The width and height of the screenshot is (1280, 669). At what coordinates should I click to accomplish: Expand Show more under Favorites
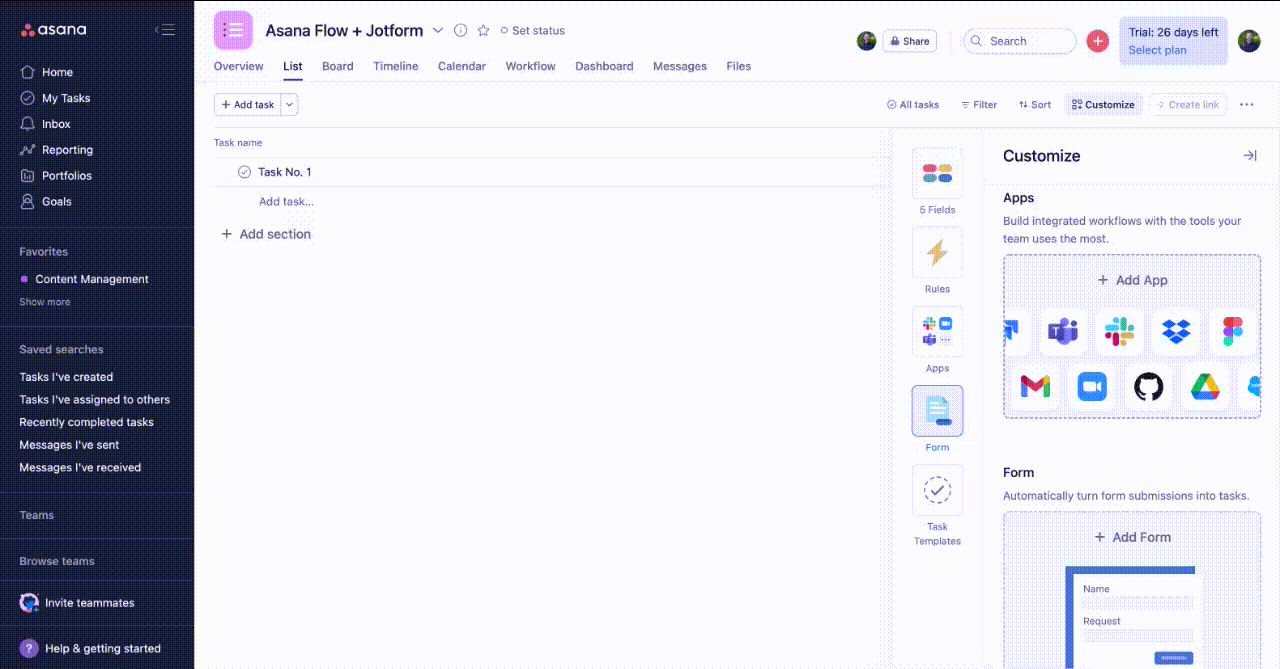tap(45, 302)
